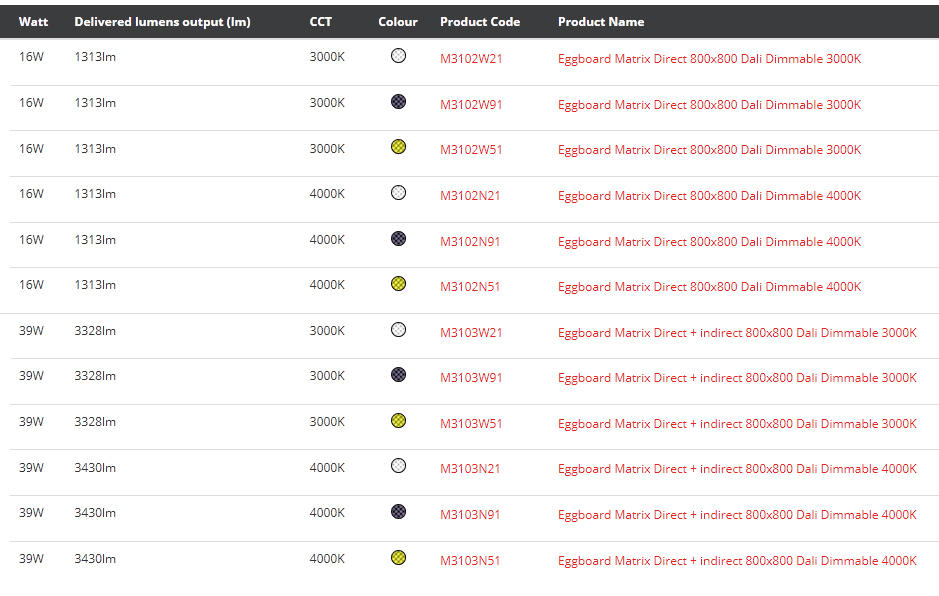Choose the dark swatch beside M3102N91
Viewport: 939px width, 596px height.
pyautogui.click(x=398, y=239)
